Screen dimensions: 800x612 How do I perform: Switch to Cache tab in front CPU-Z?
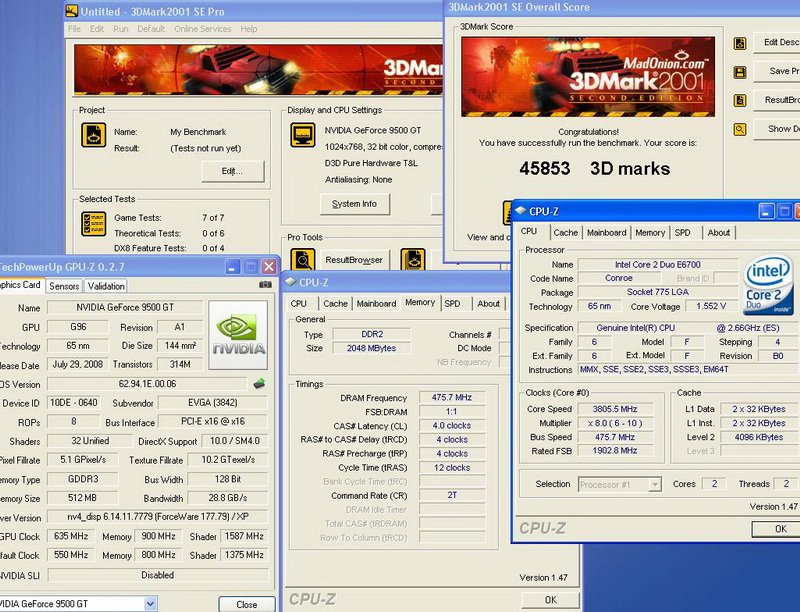(x=566, y=233)
